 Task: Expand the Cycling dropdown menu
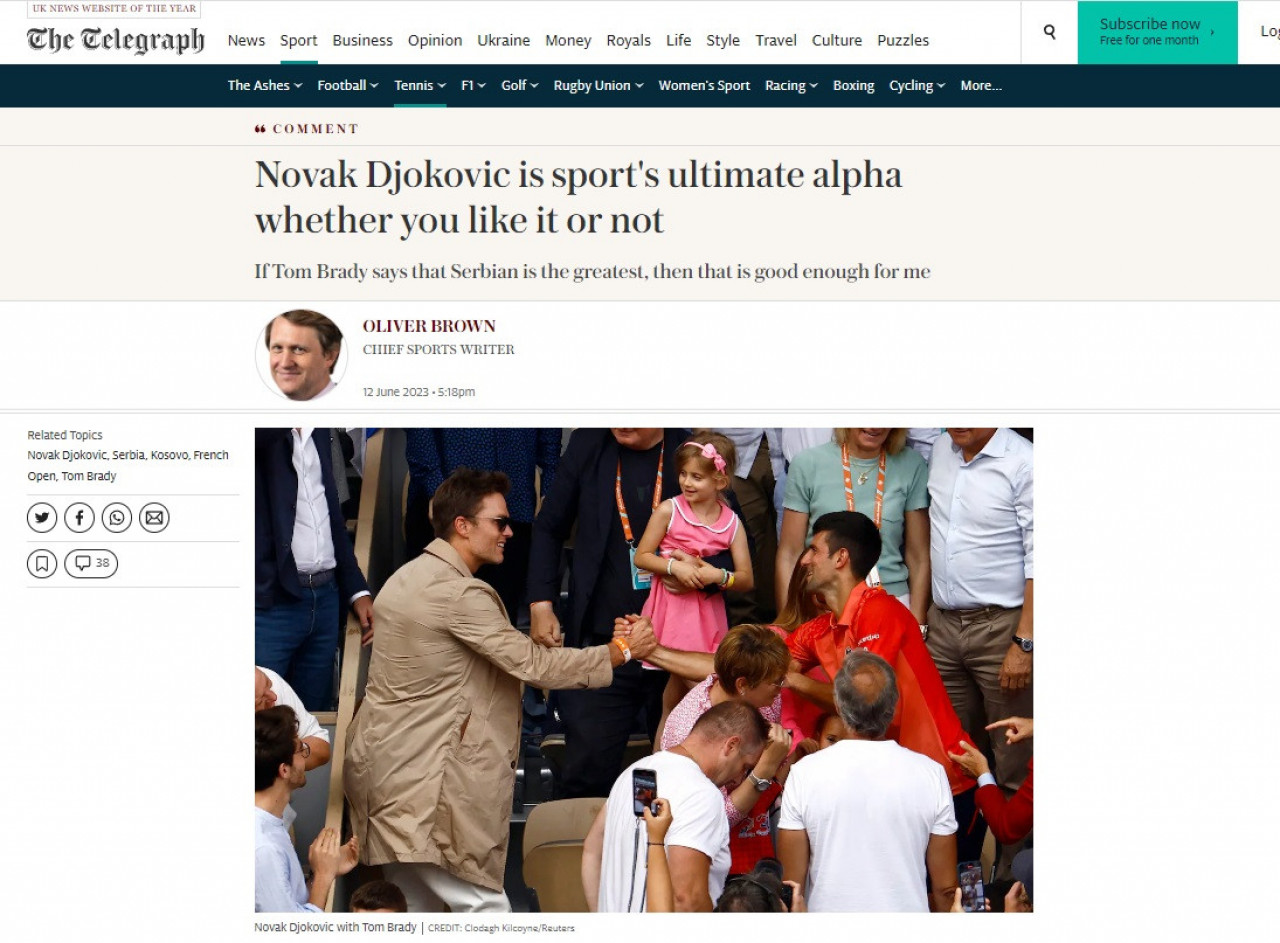(x=917, y=86)
